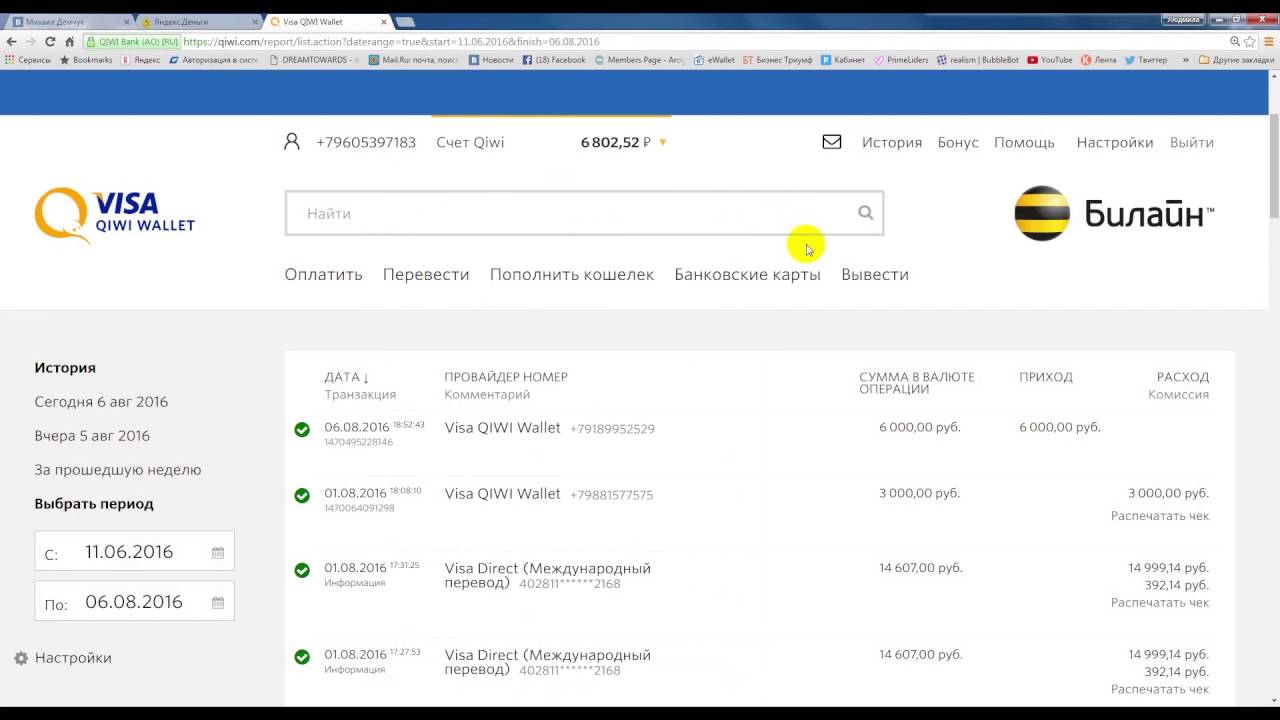1280x720 pixels.
Task: Open the Mail.Ru bookmark
Action: [413, 60]
